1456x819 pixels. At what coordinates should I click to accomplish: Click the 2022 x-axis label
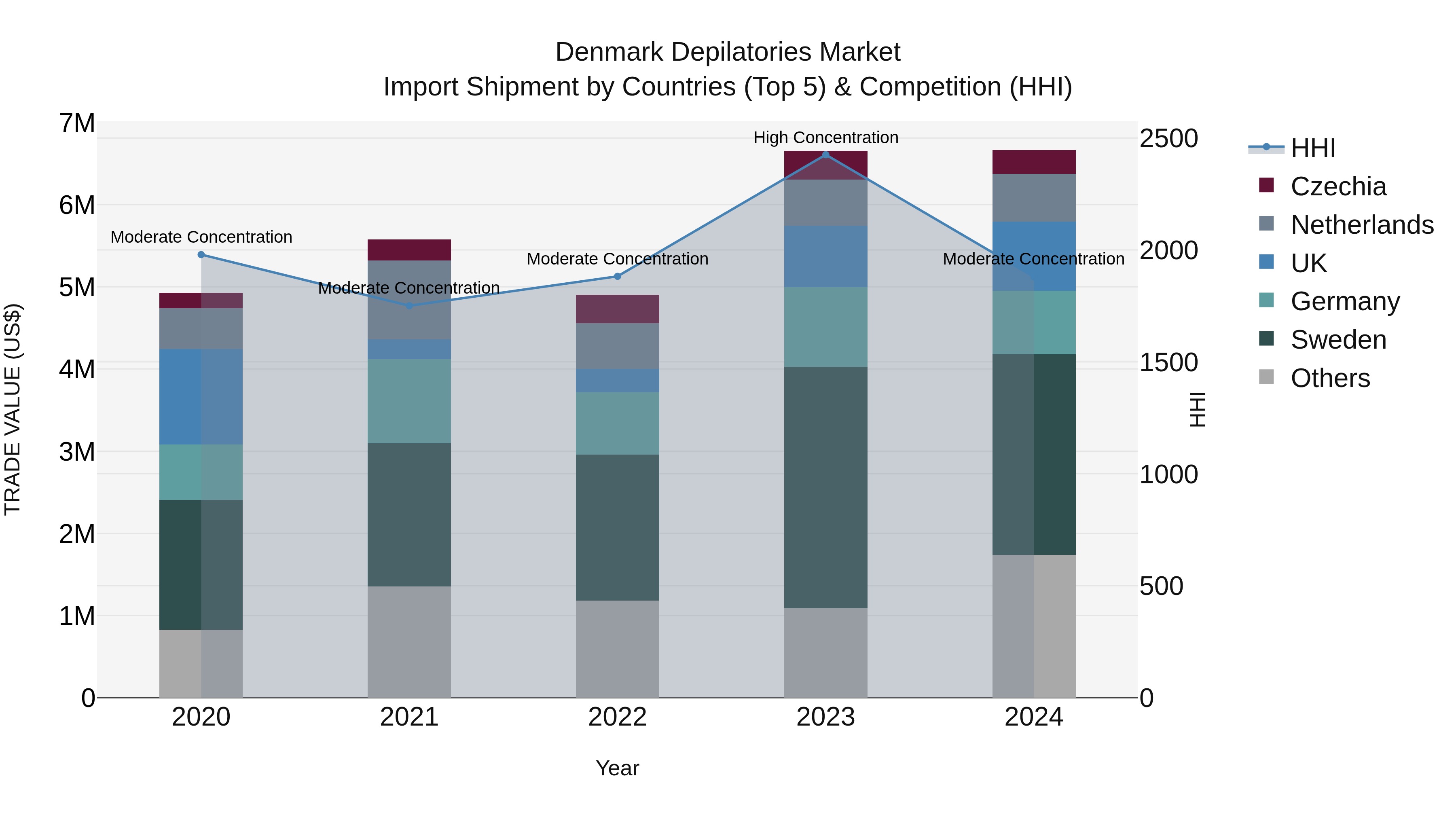[x=618, y=717]
